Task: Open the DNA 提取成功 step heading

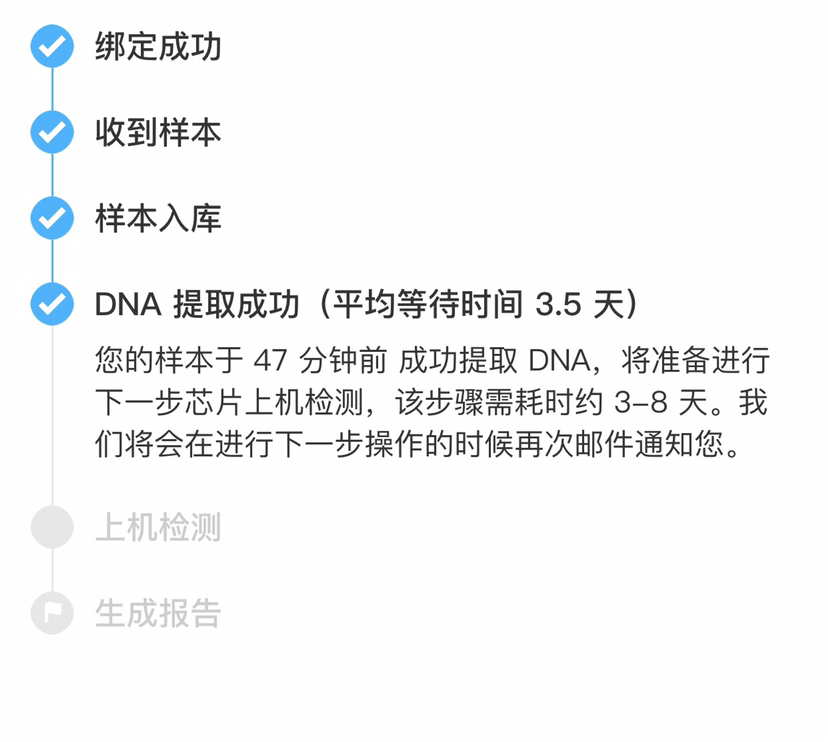Action: 197,304
